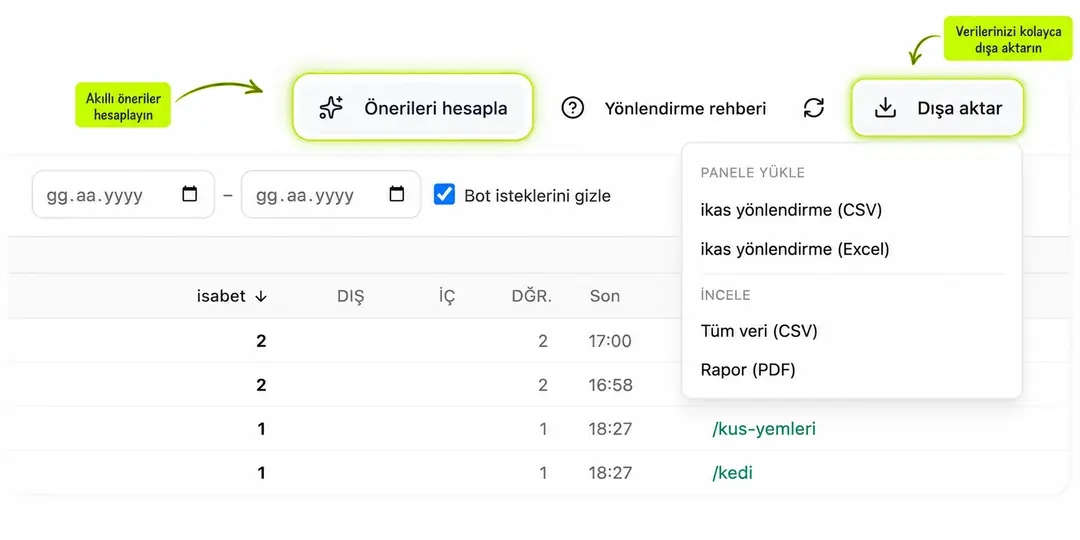Open the /kus-yemleri link
1080x540 pixels.
[x=764, y=429]
